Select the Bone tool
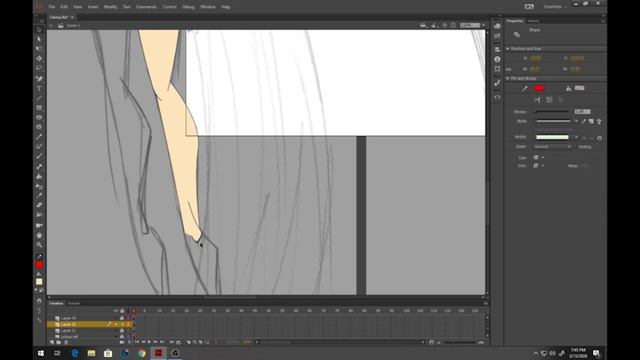 (x=39, y=167)
